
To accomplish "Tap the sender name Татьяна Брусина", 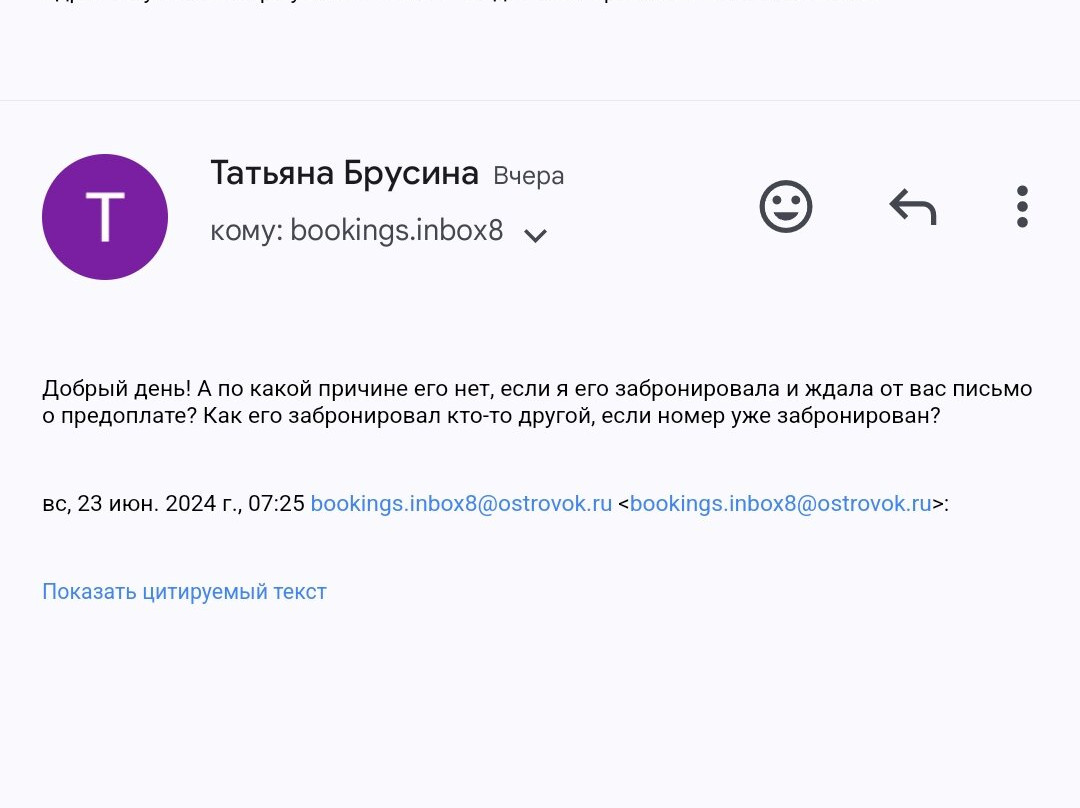I will coord(344,173).
